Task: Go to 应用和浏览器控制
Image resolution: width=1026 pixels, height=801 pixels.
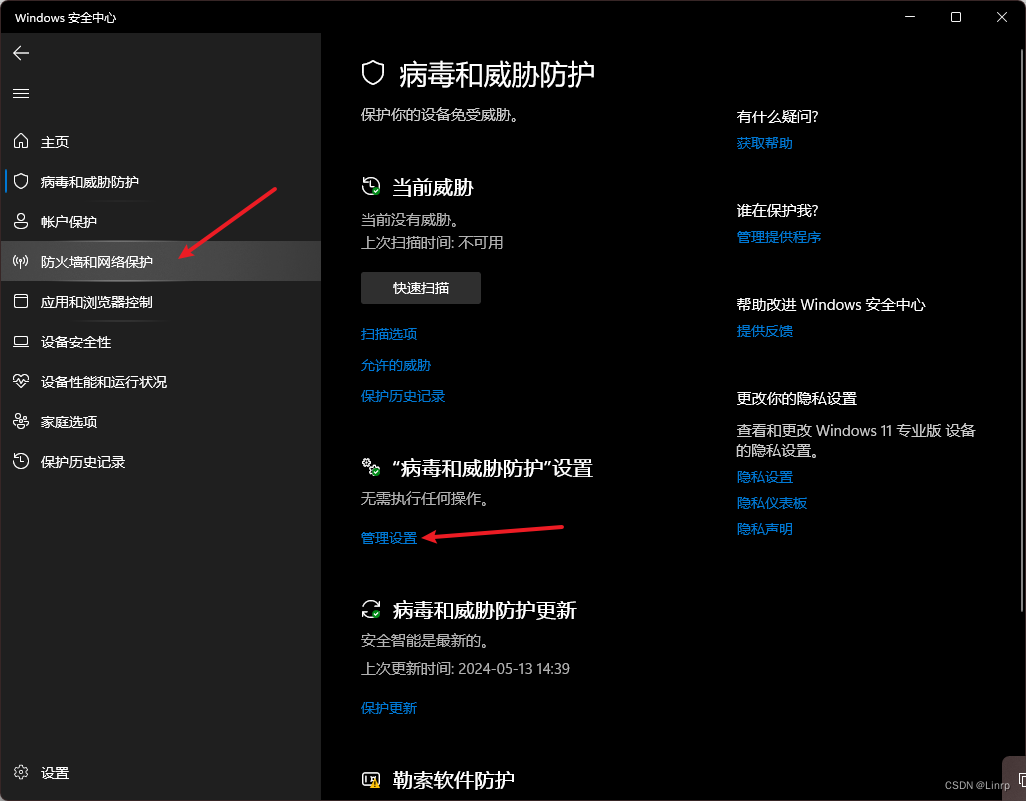Action: [x=160, y=302]
